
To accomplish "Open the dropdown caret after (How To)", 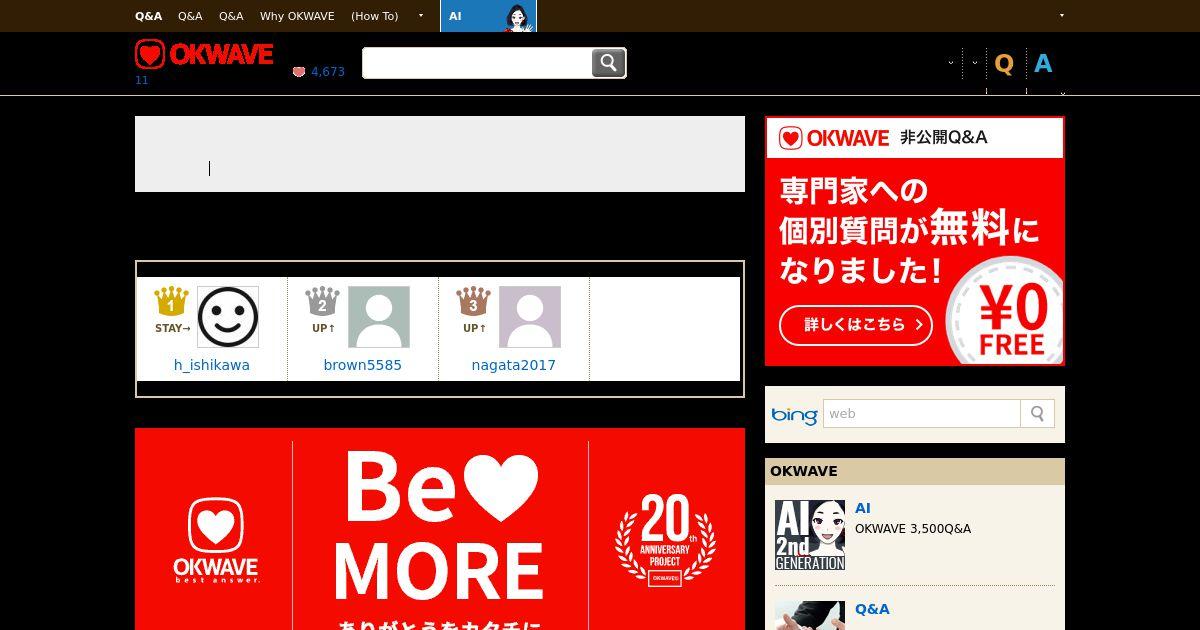I will pos(421,16).
